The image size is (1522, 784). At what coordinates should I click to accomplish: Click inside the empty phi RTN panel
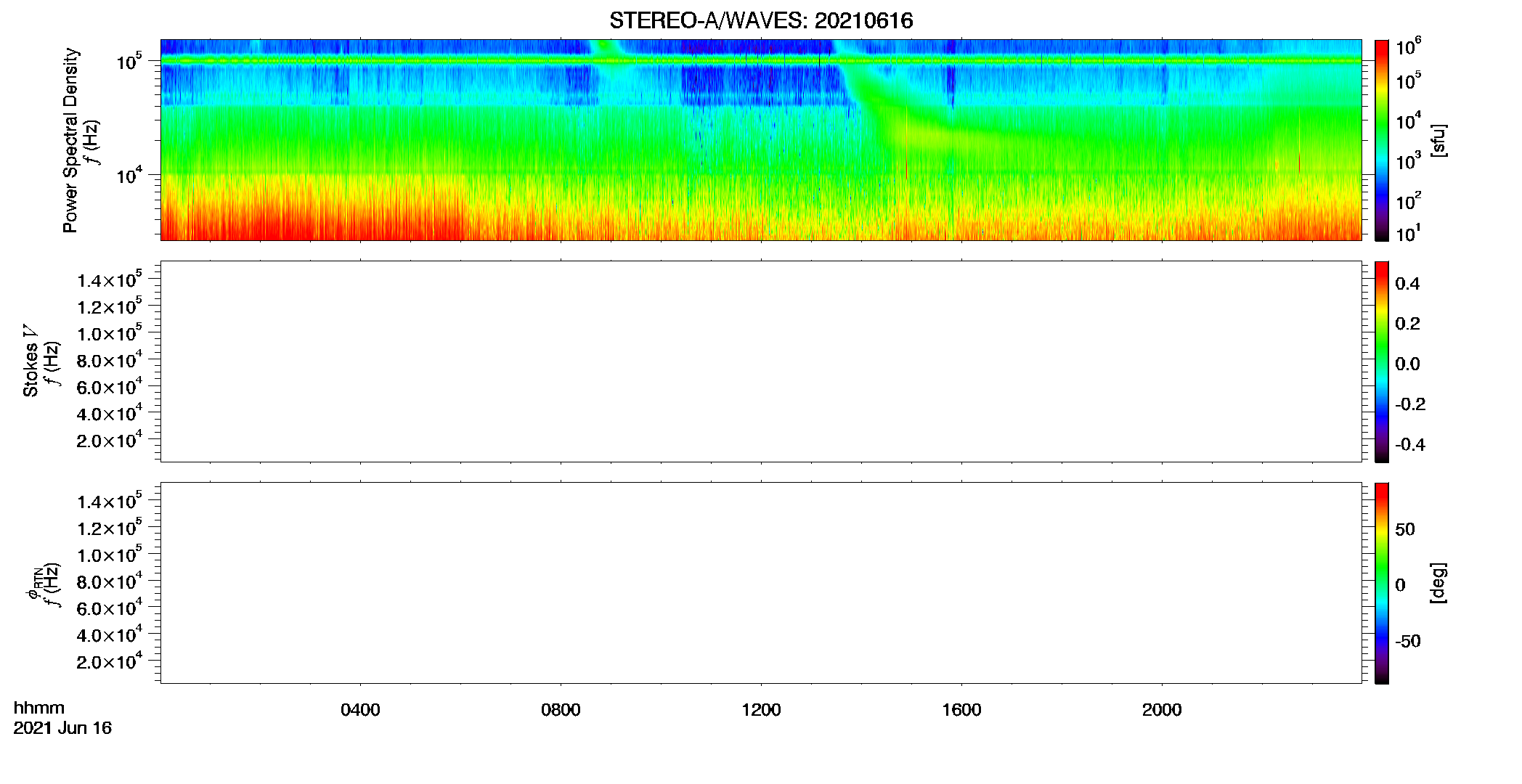coord(761,583)
